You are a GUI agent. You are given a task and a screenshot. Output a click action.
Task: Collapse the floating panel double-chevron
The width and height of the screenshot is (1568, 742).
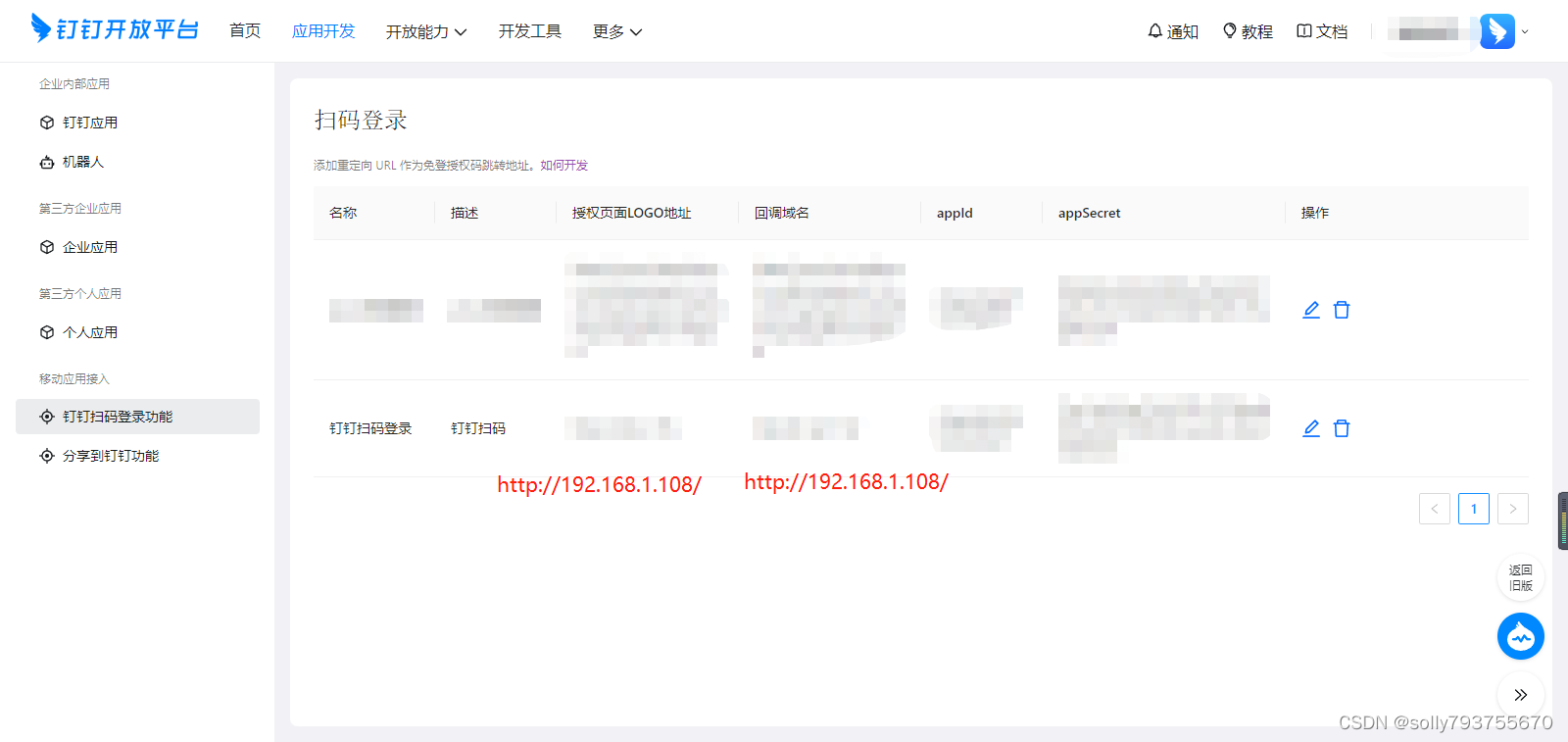point(1521,695)
